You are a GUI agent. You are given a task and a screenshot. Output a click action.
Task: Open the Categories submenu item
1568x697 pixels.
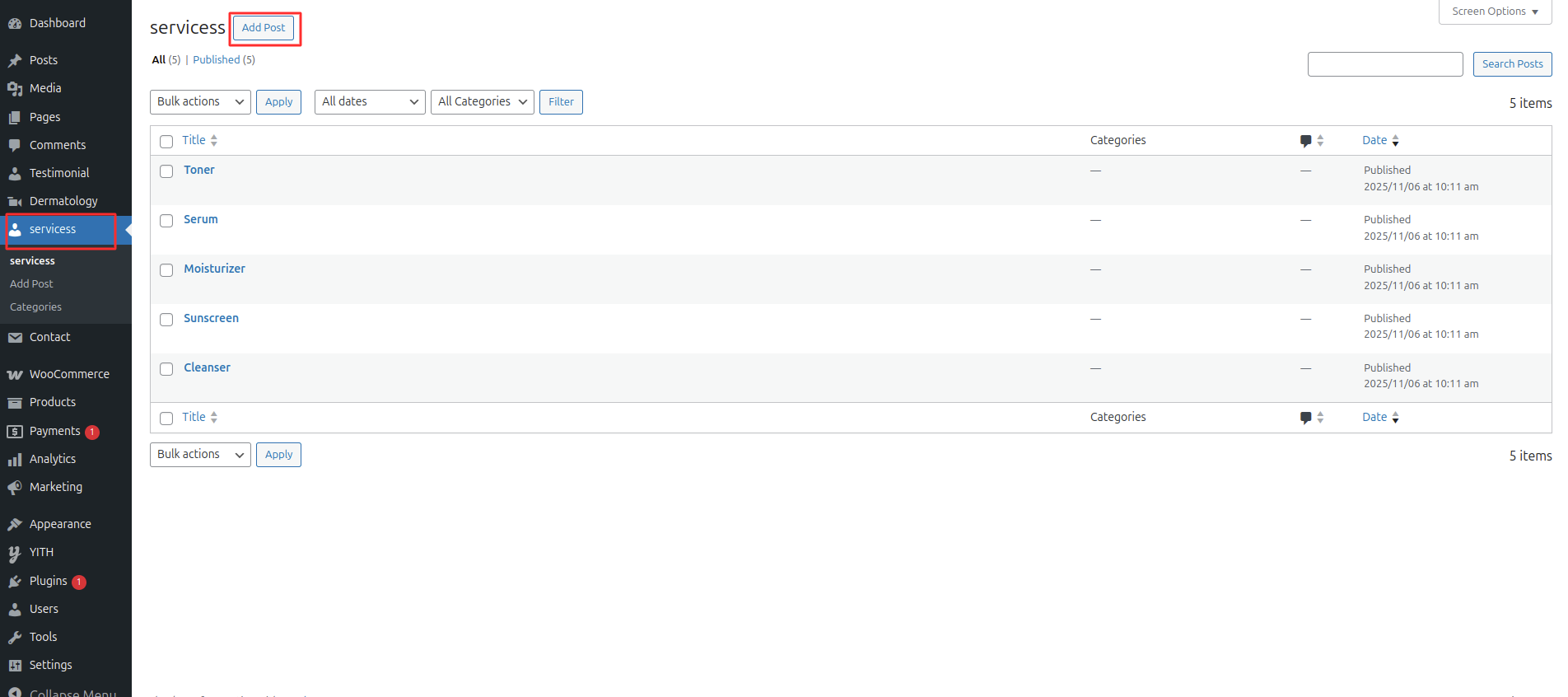point(35,307)
